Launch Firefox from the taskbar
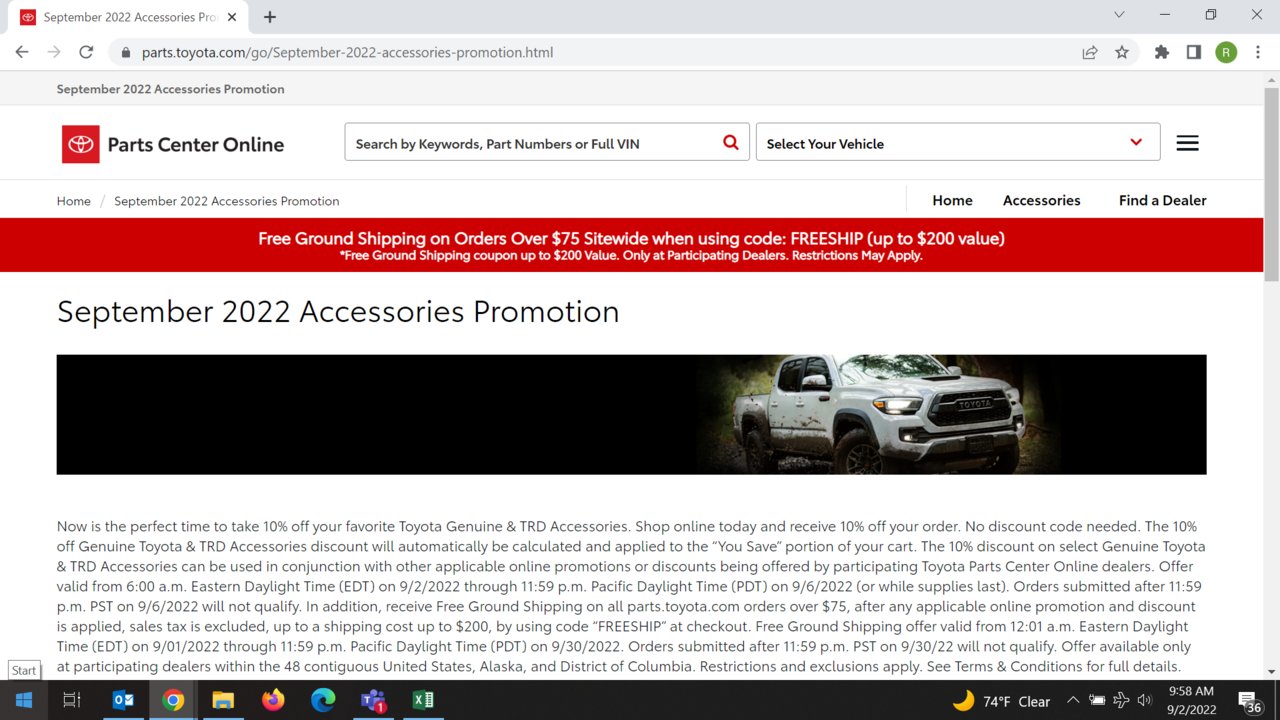 [273, 700]
